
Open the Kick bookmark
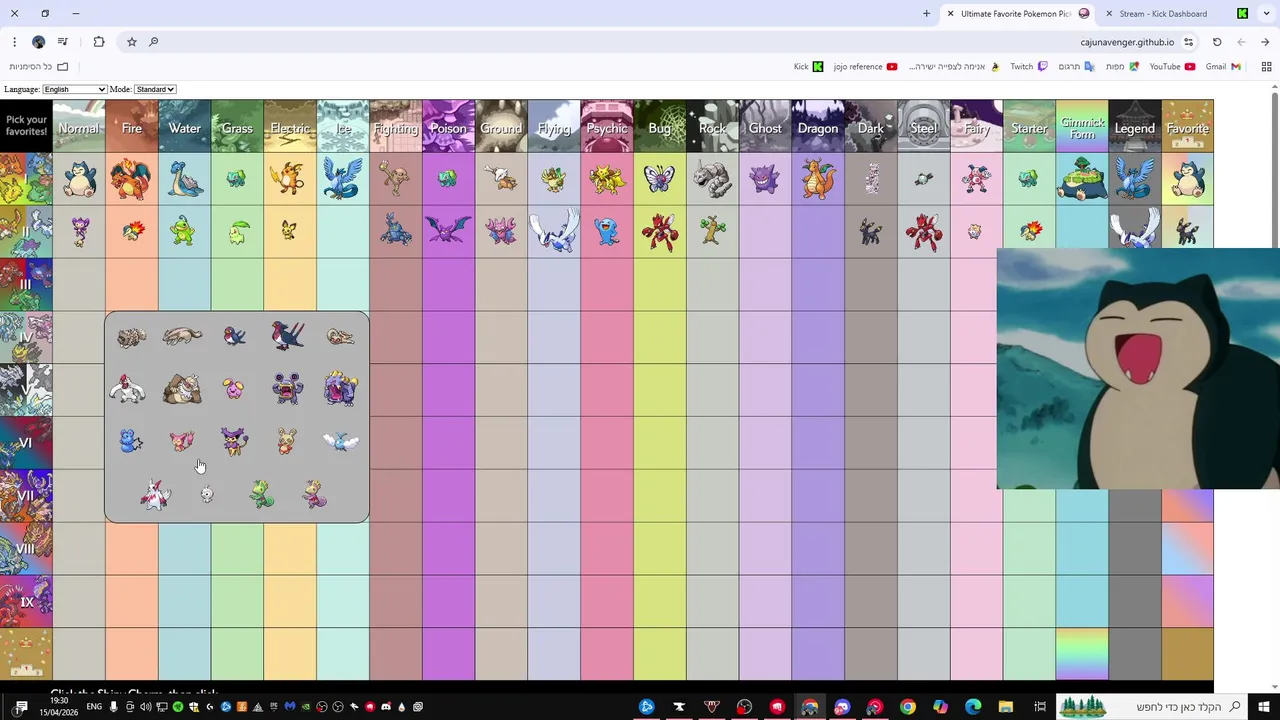(x=809, y=67)
